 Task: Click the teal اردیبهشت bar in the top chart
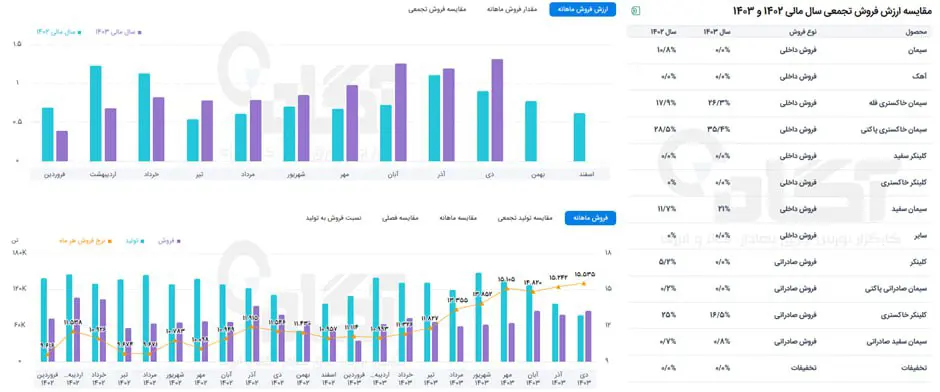point(95,113)
